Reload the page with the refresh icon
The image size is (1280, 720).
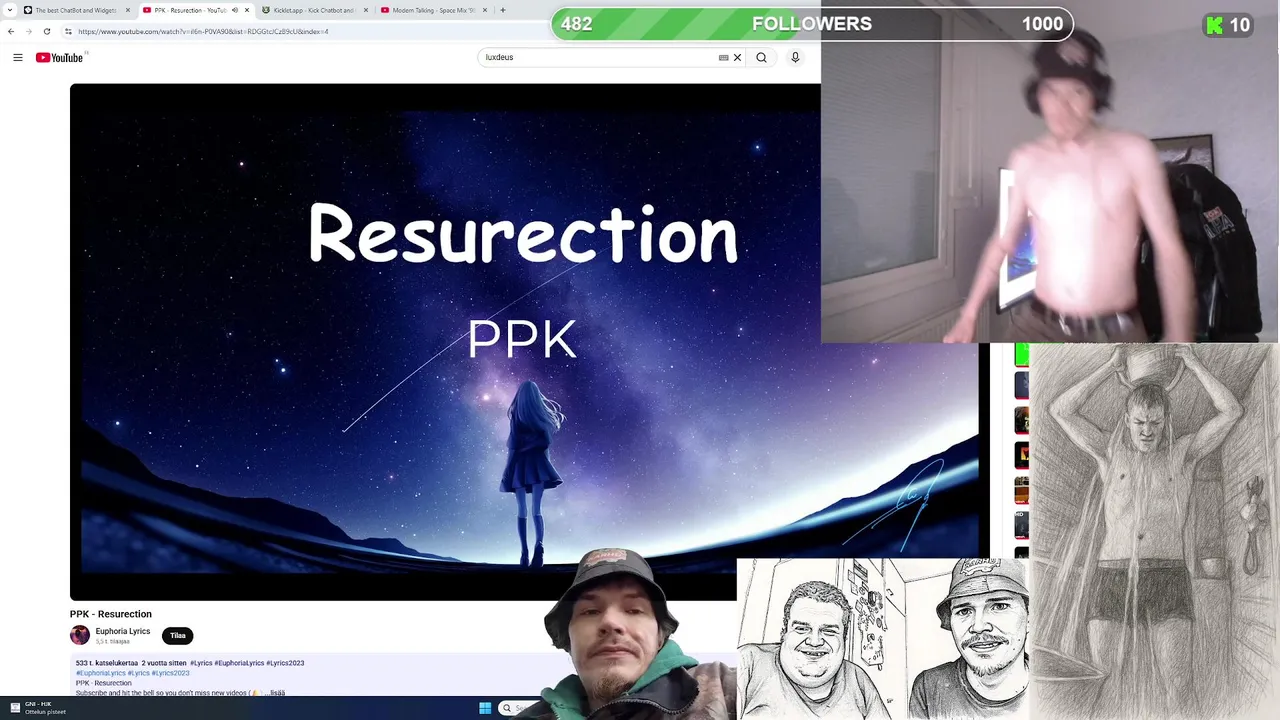click(x=46, y=31)
